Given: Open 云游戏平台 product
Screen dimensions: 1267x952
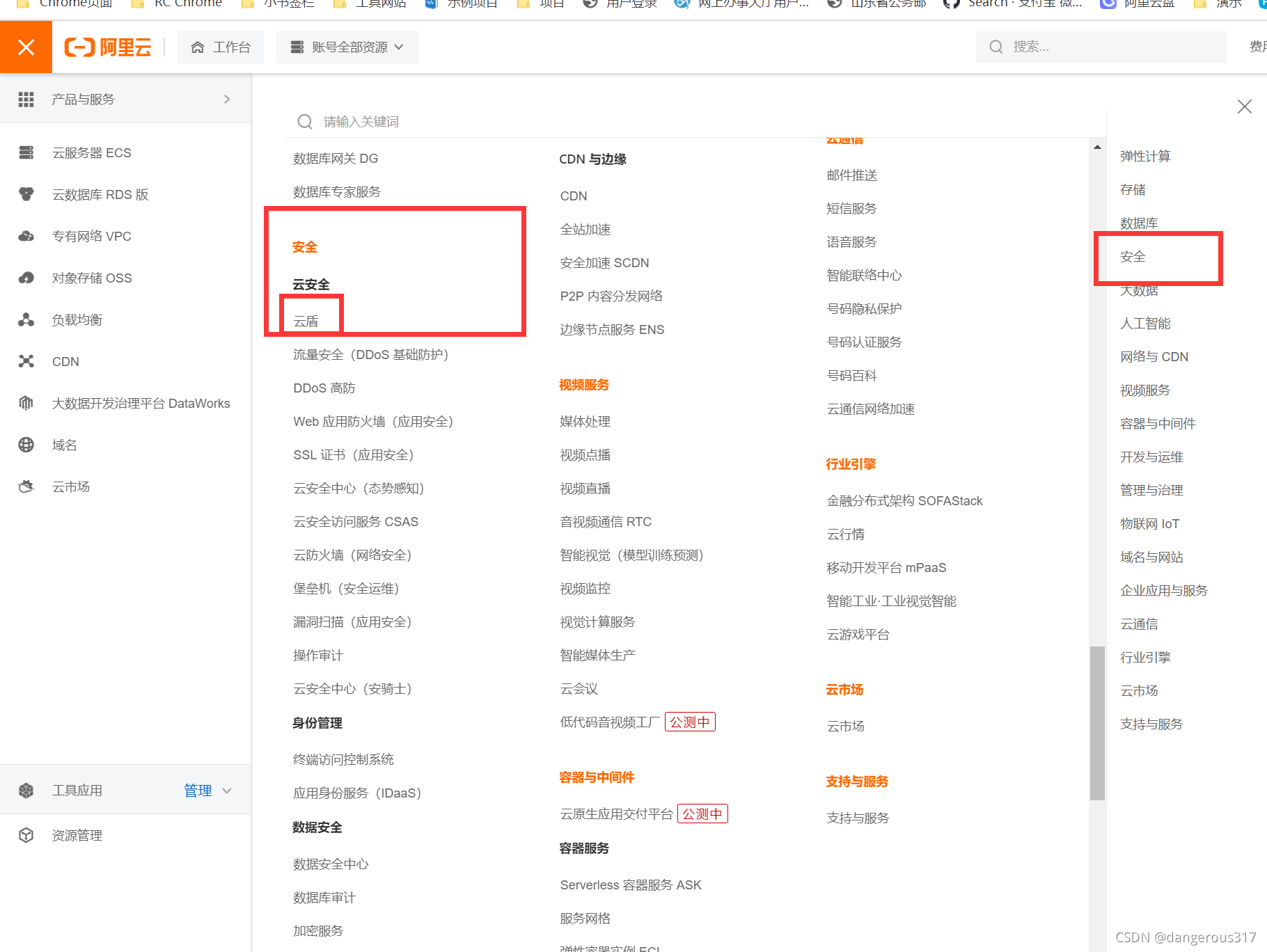Looking at the screenshot, I should click(x=858, y=635).
